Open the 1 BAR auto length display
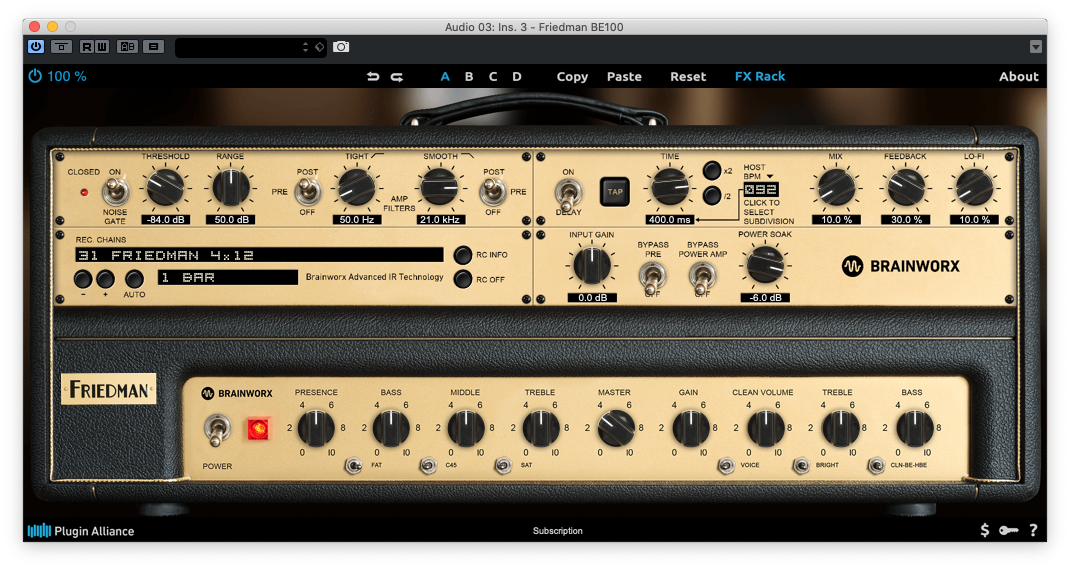 tap(228, 277)
